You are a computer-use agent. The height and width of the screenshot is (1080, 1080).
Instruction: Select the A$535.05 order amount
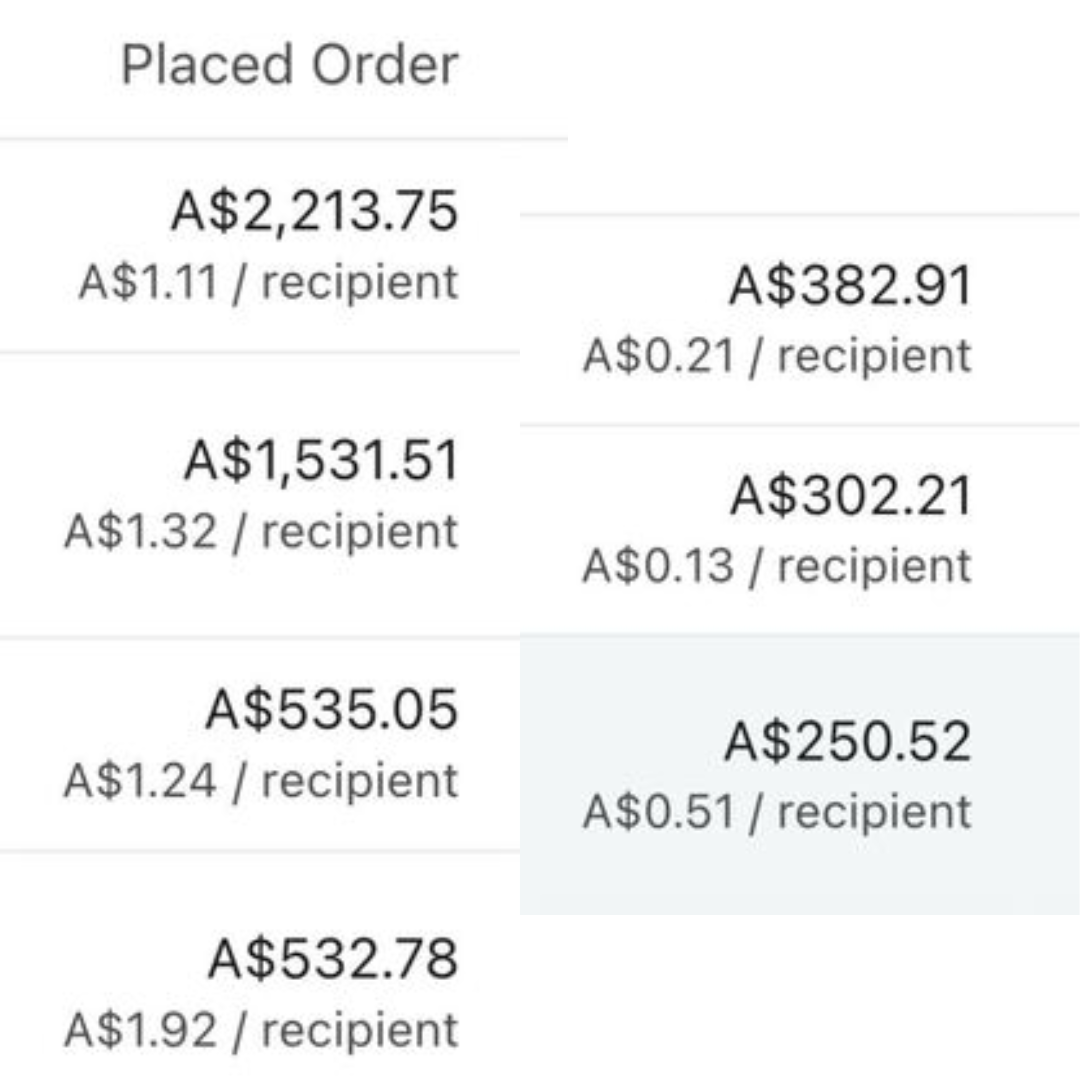[x=331, y=709]
